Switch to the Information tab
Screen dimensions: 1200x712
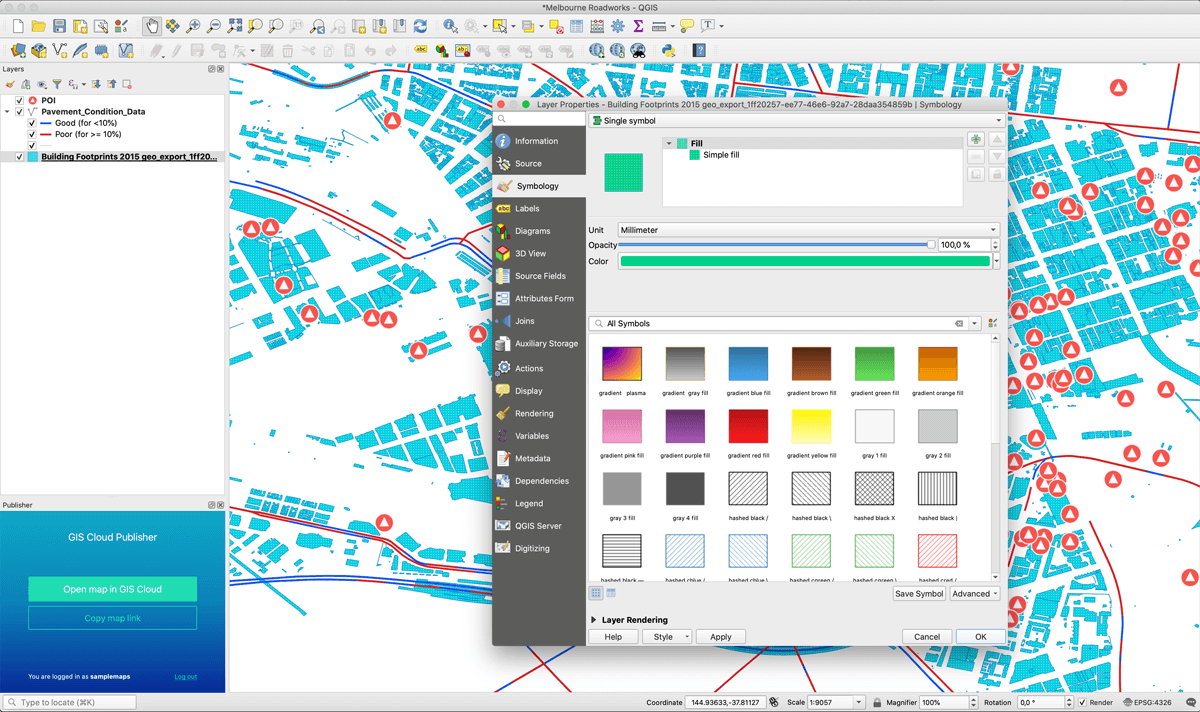538,141
